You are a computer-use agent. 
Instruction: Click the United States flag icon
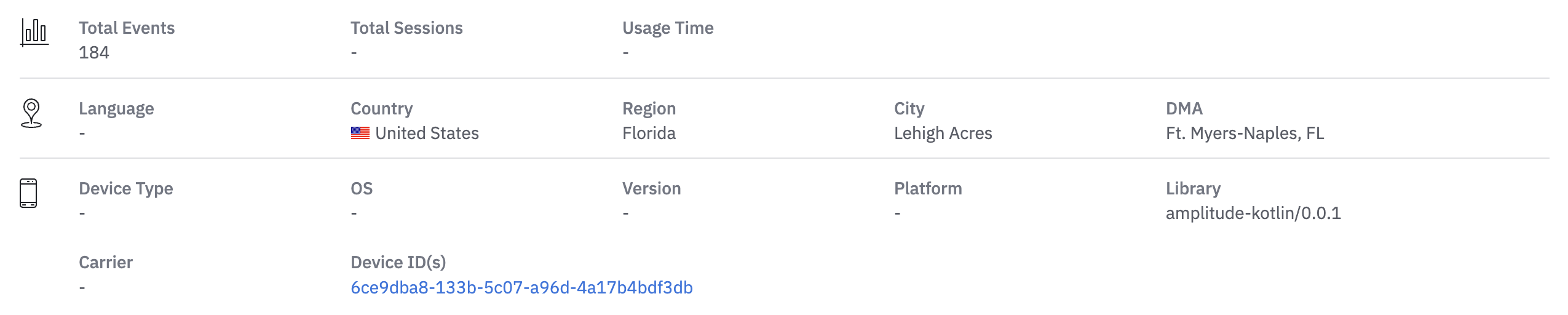(x=360, y=133)
